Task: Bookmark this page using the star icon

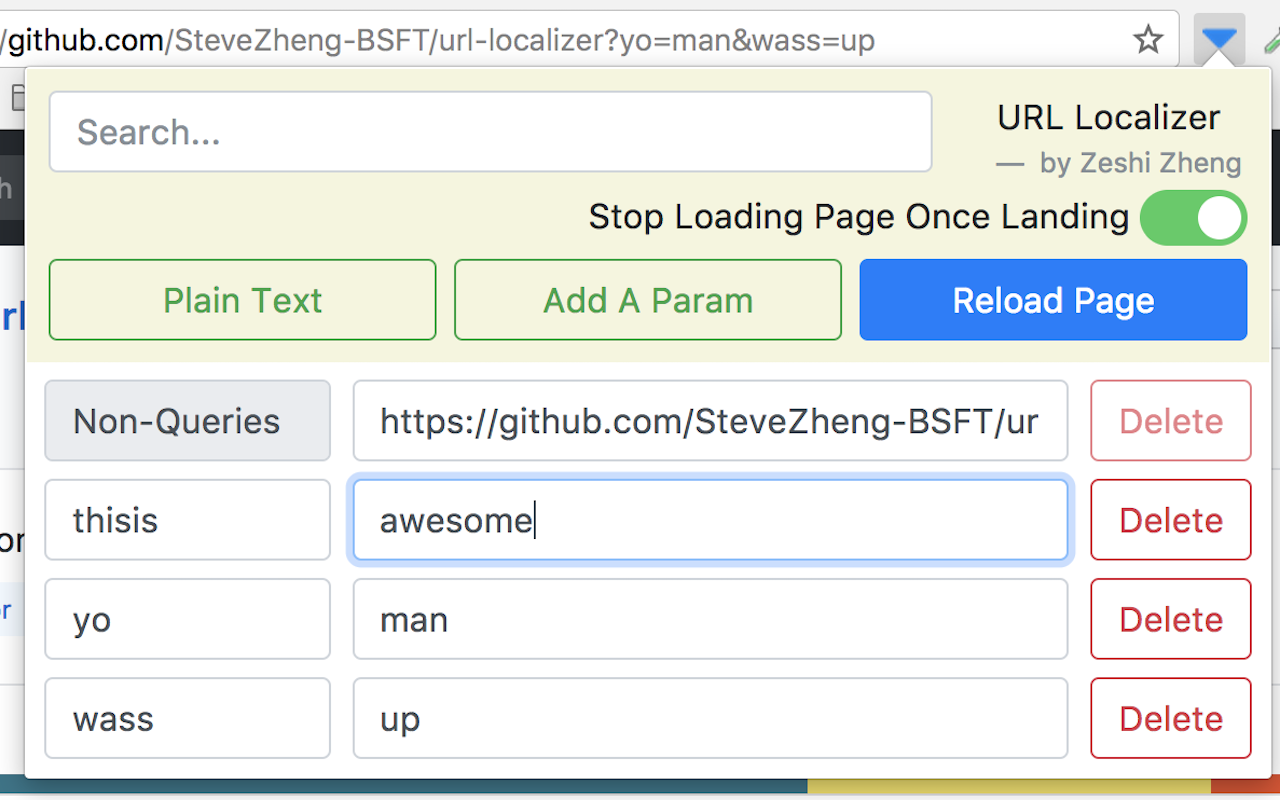Action: (x=1148, y=39)
